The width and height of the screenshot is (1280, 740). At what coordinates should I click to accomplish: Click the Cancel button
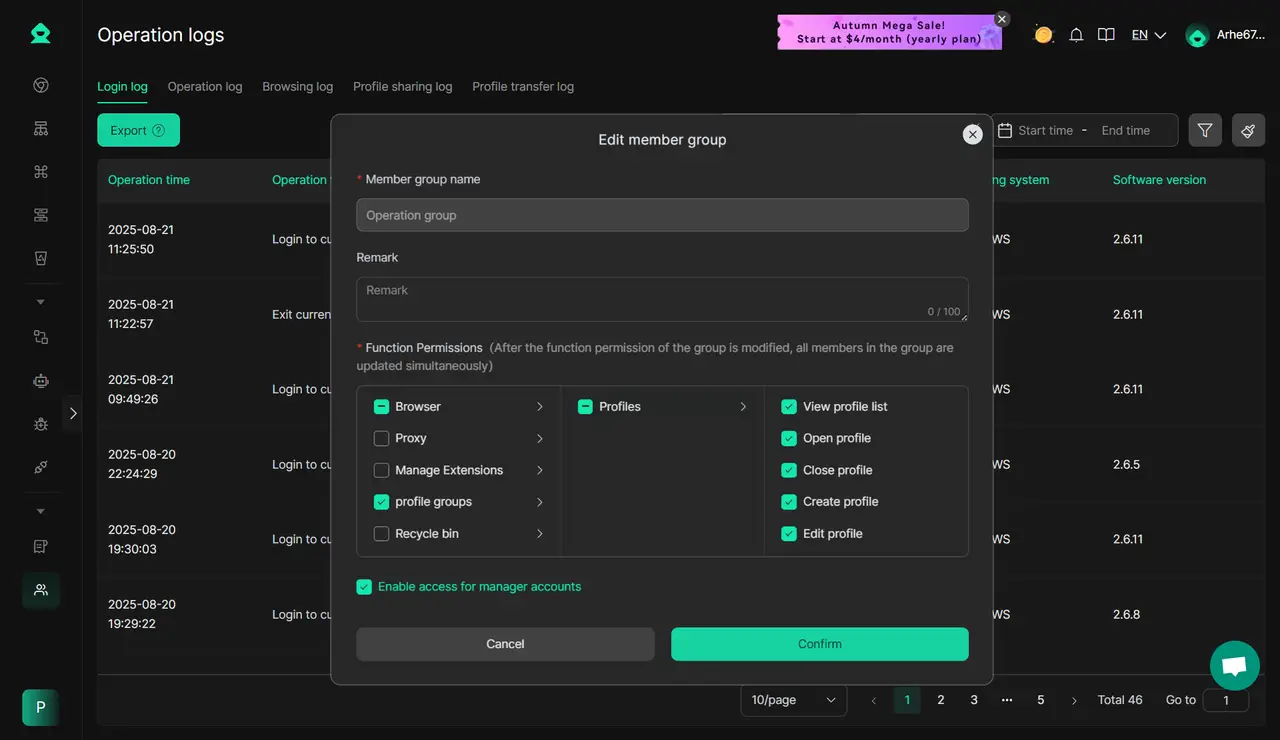(505, 644)
